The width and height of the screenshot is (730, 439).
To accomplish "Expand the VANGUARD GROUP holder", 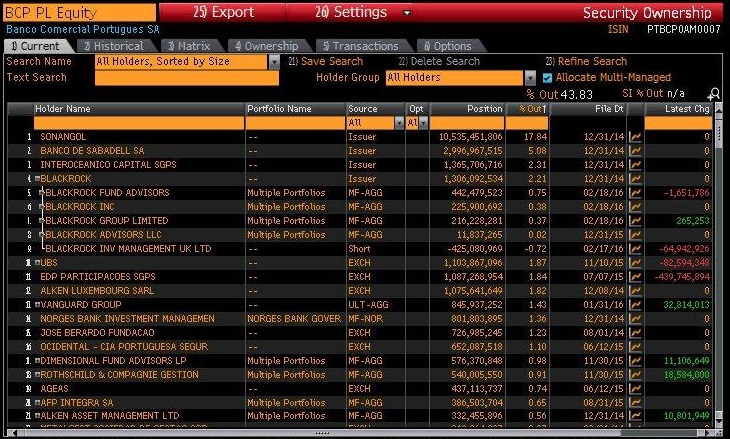I will coord(37,304).
